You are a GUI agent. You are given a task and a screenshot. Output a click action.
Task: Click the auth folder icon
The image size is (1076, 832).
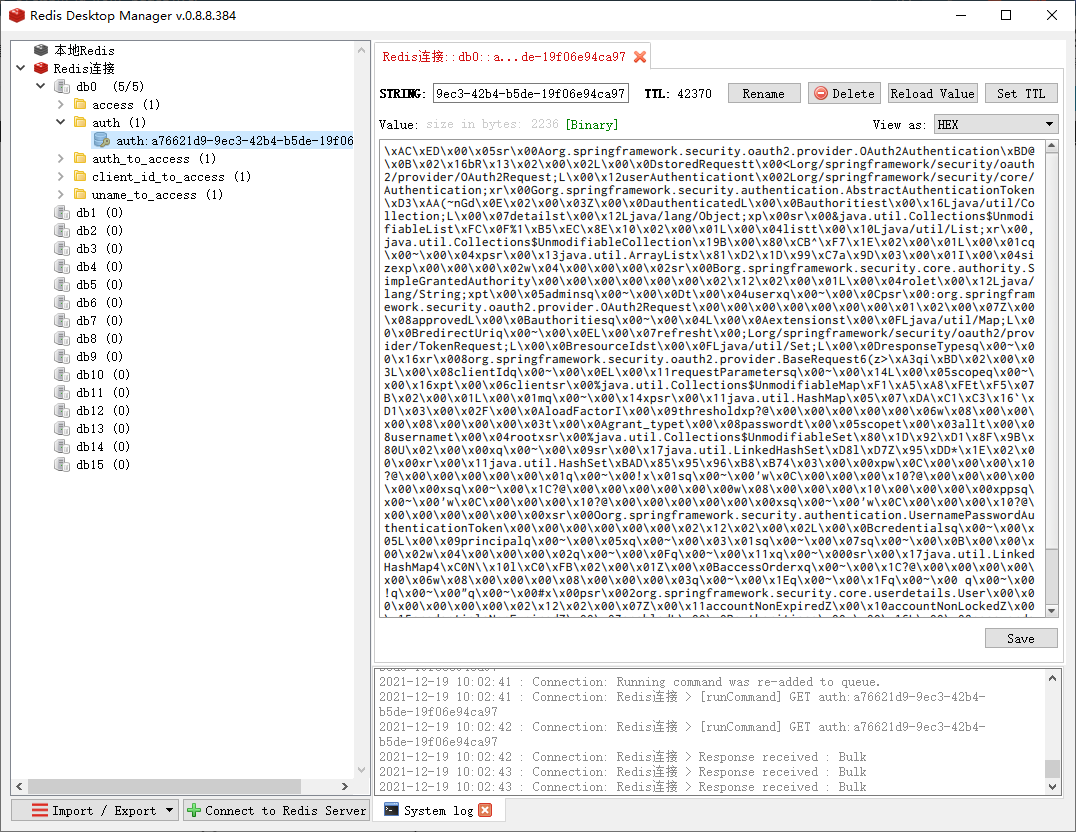[x=80, y=122]
